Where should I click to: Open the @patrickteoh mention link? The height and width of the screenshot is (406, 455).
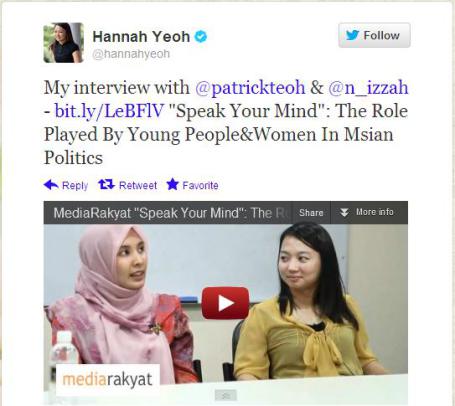click(250, 88)
